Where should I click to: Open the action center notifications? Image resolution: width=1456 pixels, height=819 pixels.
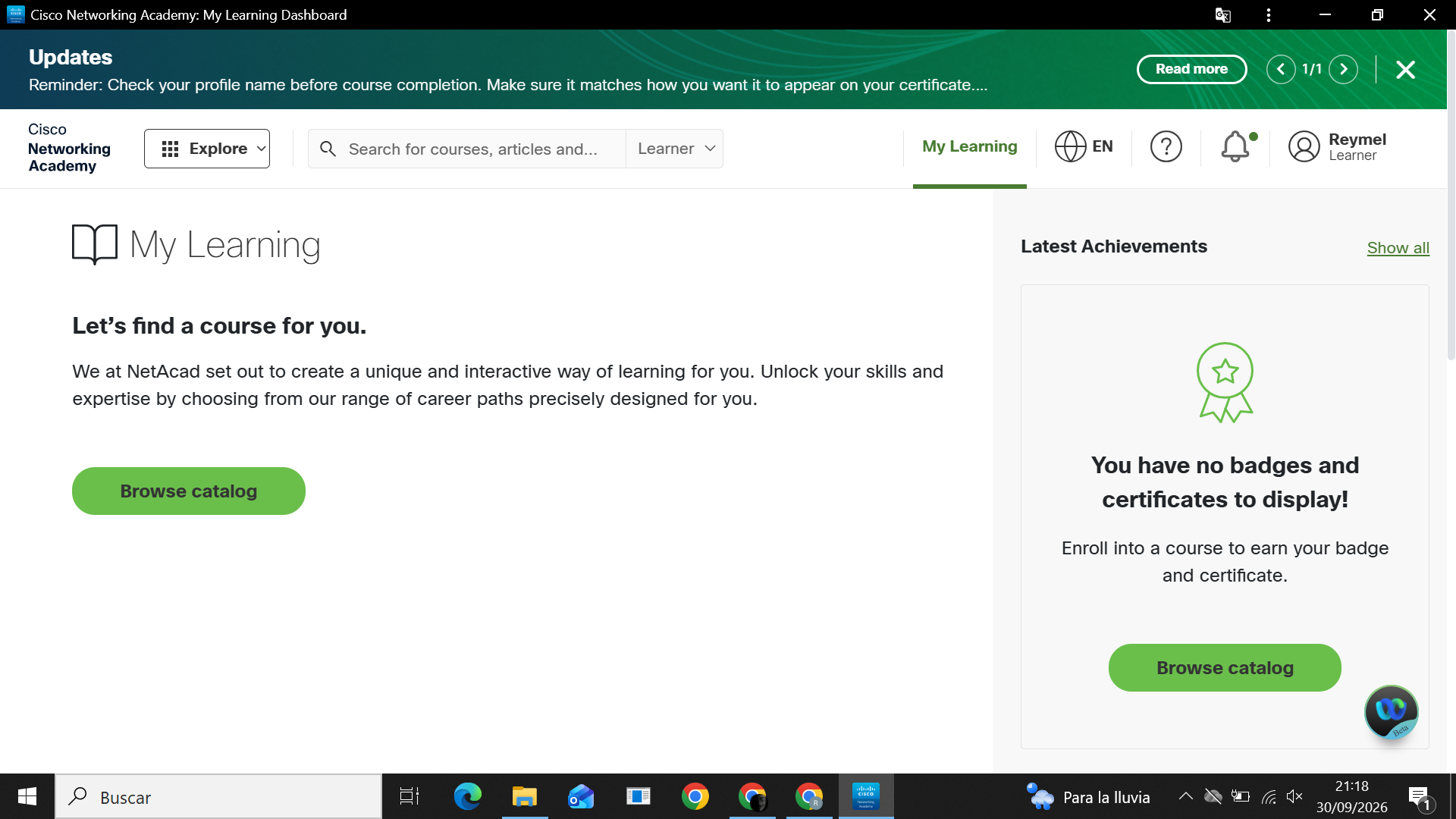click(x=1420, y=797)
